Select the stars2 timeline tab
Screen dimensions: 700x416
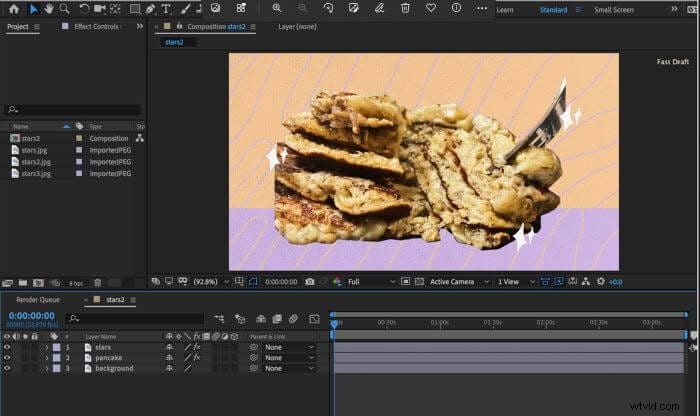coord(115,300)
